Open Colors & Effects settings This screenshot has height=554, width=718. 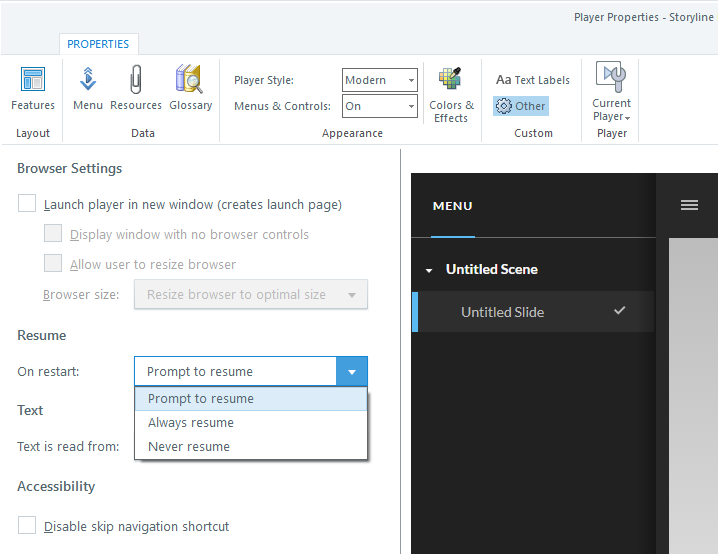pyautogui.click(x=451, y=95)
